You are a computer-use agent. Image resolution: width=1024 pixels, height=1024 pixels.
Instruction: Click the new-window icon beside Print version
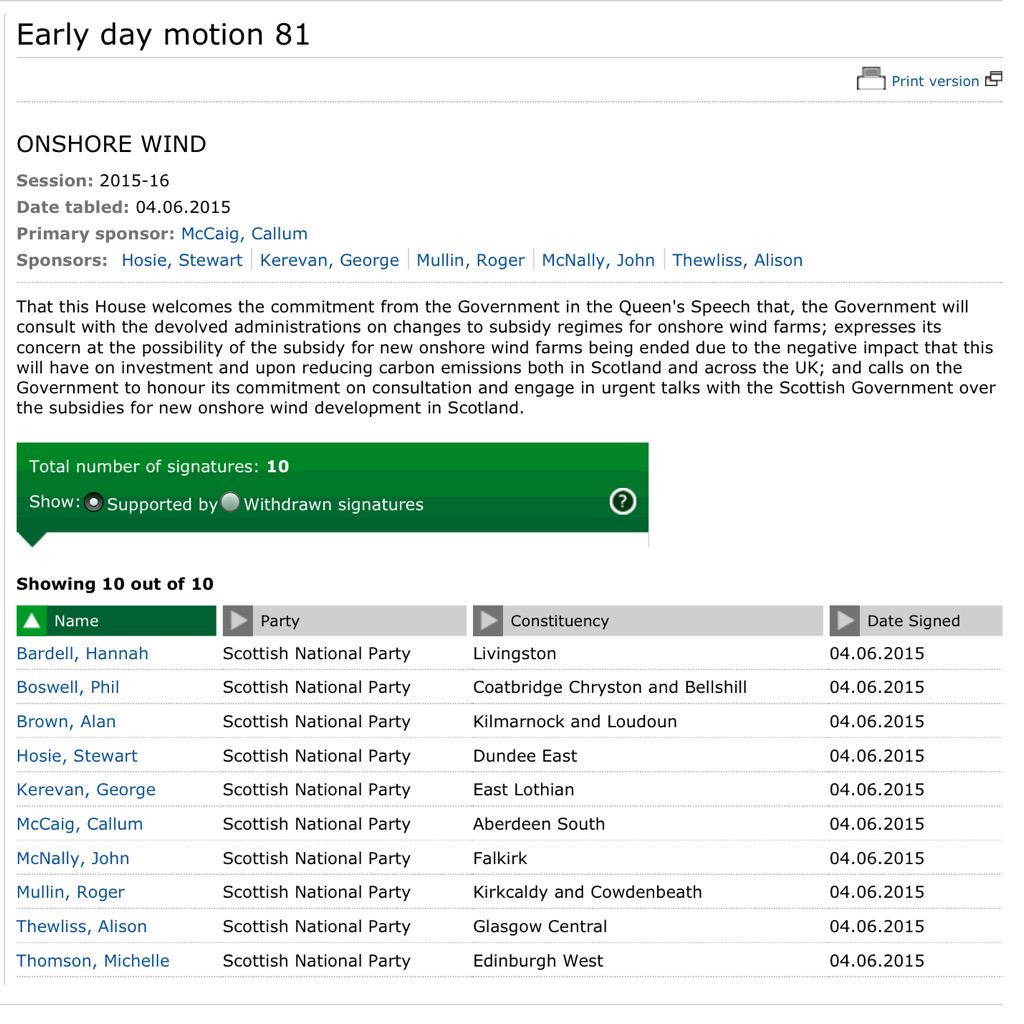993,79
